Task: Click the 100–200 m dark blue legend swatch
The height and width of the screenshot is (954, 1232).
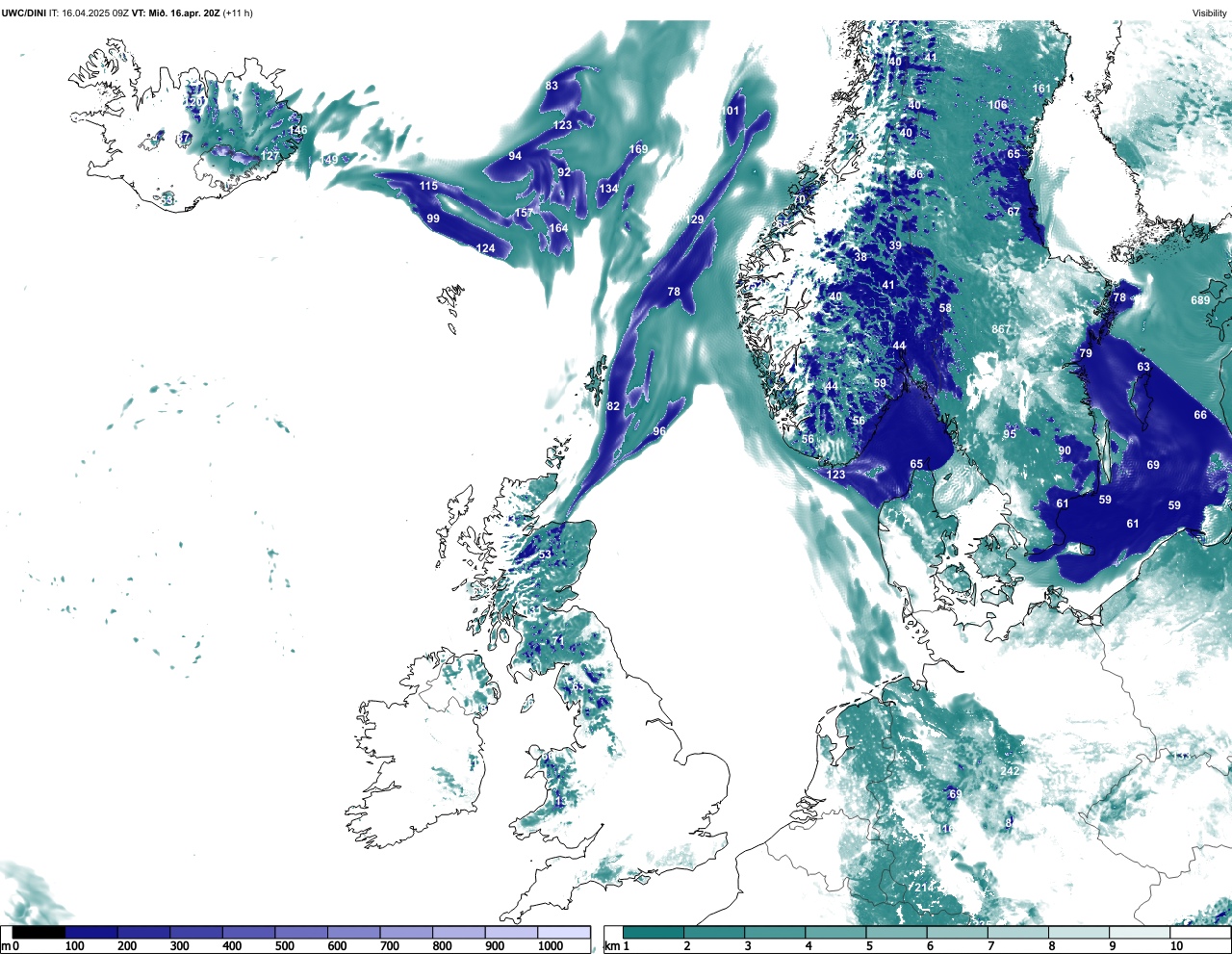Action: click(x=91, y=932)
